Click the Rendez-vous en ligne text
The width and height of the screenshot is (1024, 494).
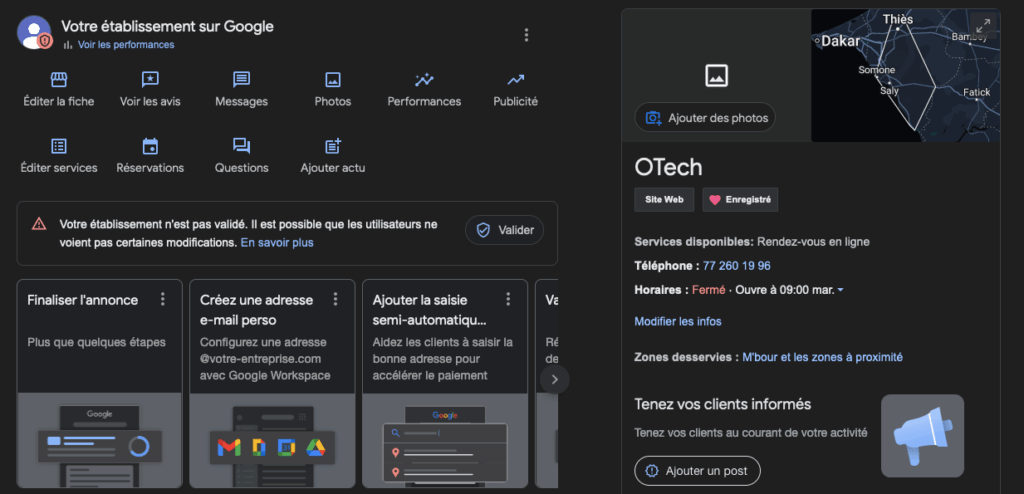tap(813, 242)
